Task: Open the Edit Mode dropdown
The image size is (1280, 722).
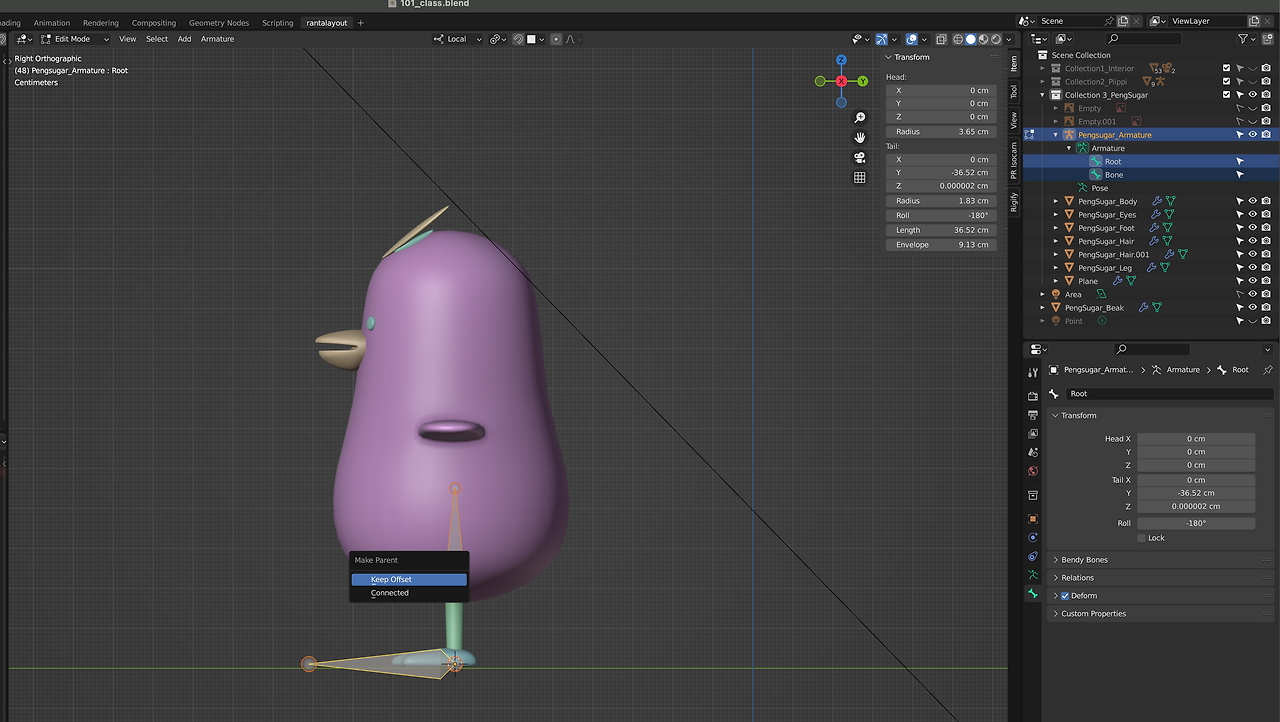Action: tap(75, 39)
